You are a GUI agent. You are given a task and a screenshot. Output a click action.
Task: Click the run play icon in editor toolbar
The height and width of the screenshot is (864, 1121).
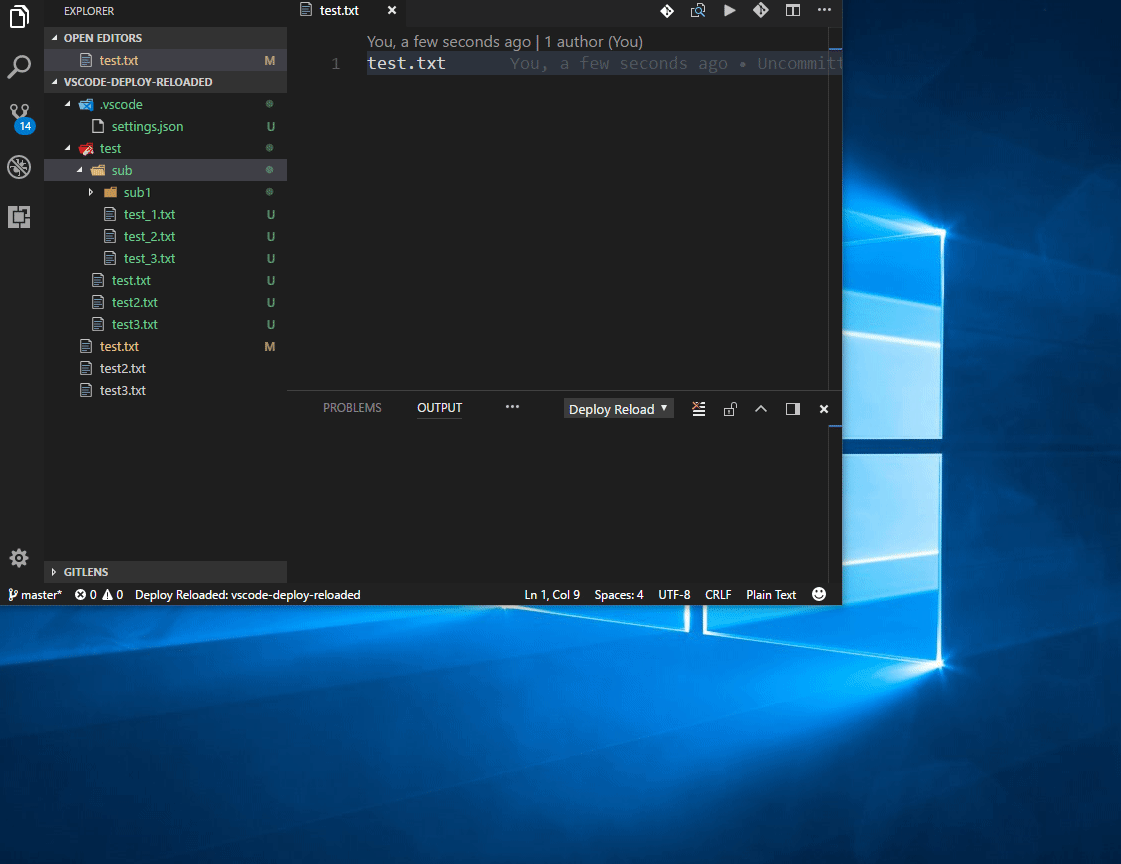tap(730, 11)
